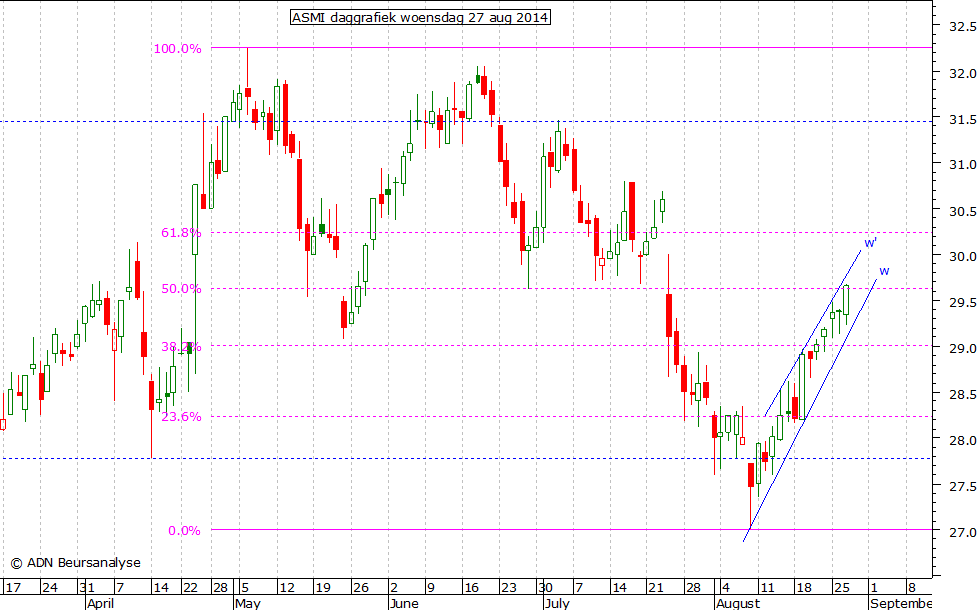This screenshot has width=980, height=610.
Task: Select date label "25" on time axis
Action: (x=842, y=588)
